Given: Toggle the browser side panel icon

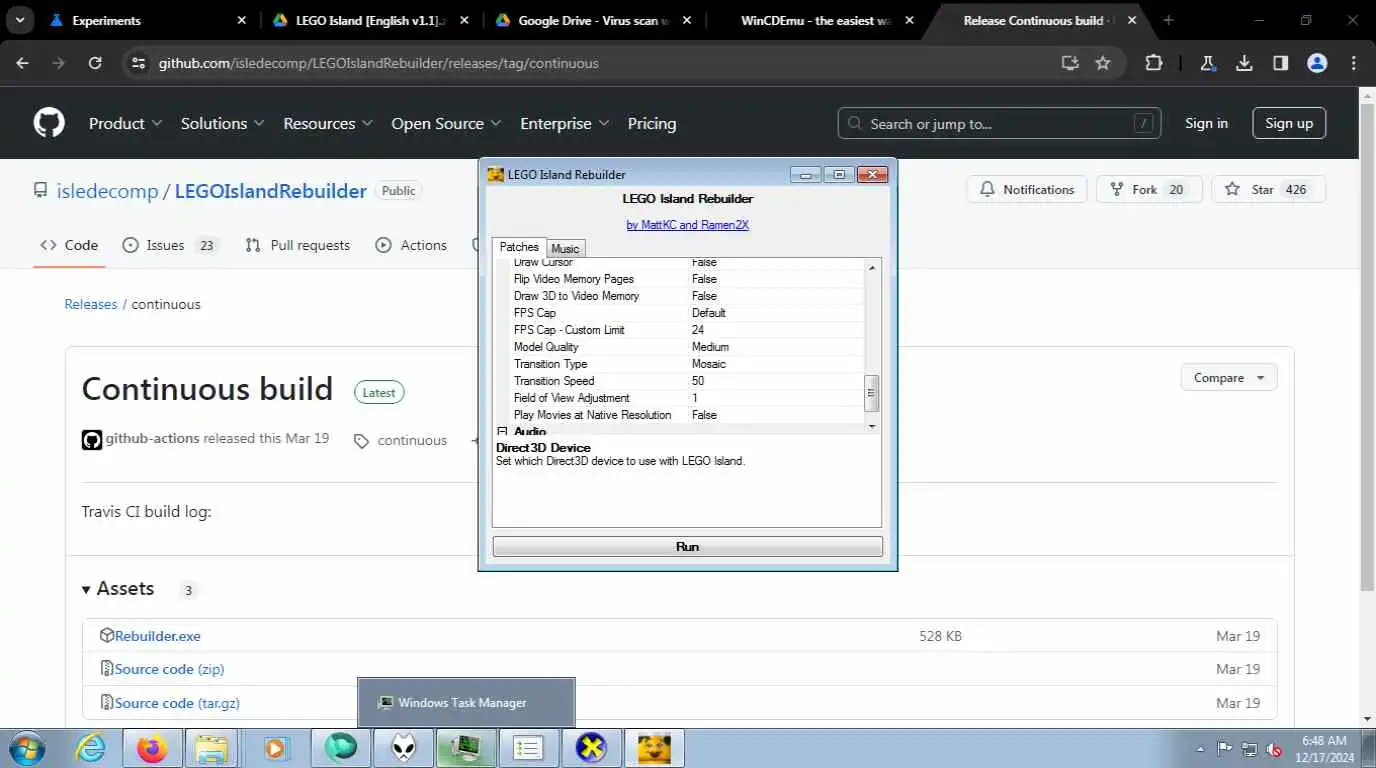Looking at the screenshot, I should (1280, 62).
